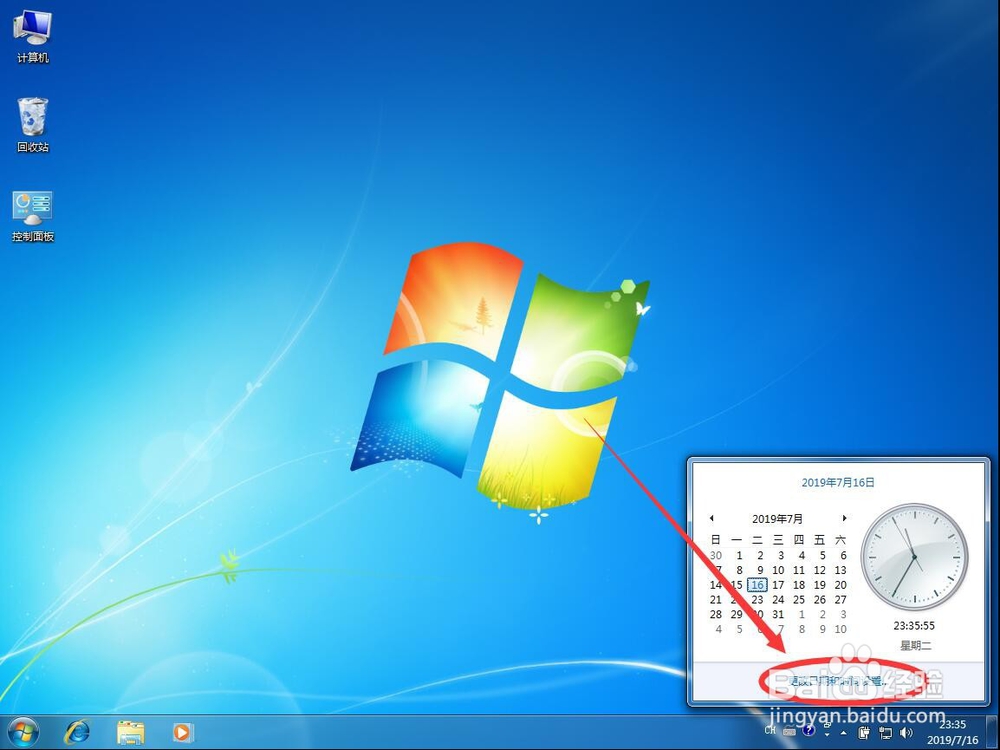Screen dimensions: 1000x750
Task: Click the analog clock face
Action: 915,557
